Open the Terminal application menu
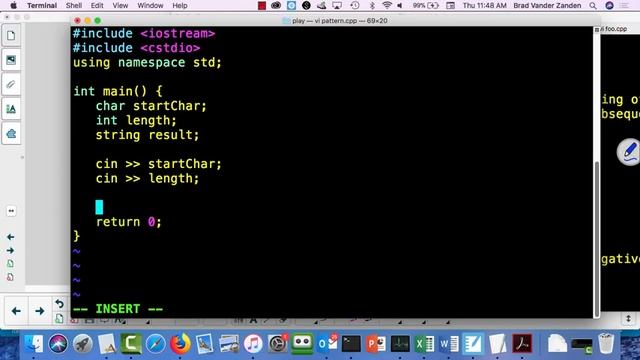The image size is (640, 360). [x=42, y=5]
